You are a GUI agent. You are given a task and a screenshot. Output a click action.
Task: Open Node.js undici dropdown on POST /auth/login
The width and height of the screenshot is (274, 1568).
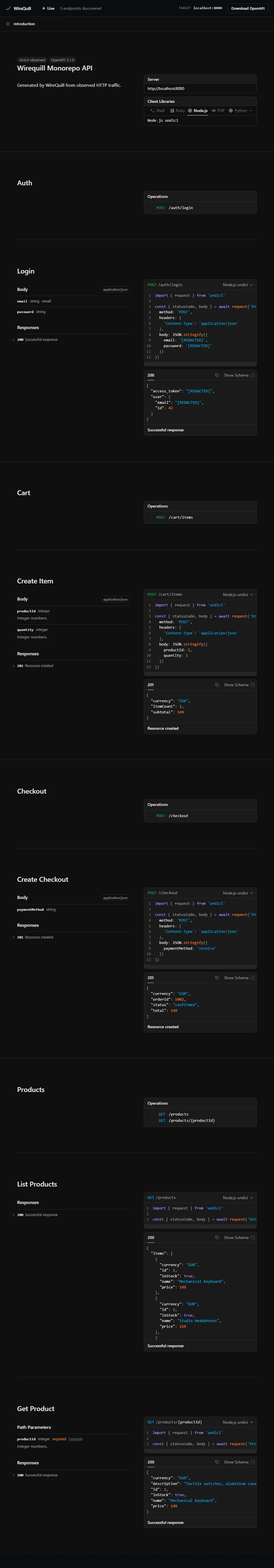click(x=238, y=285)
